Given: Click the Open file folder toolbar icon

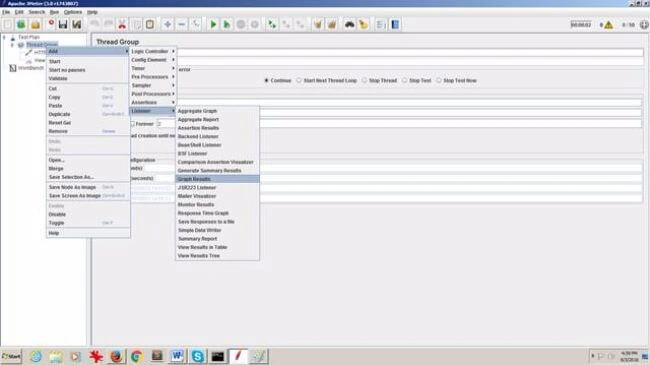Looking at the screenshot, I should tap(36, 24).
